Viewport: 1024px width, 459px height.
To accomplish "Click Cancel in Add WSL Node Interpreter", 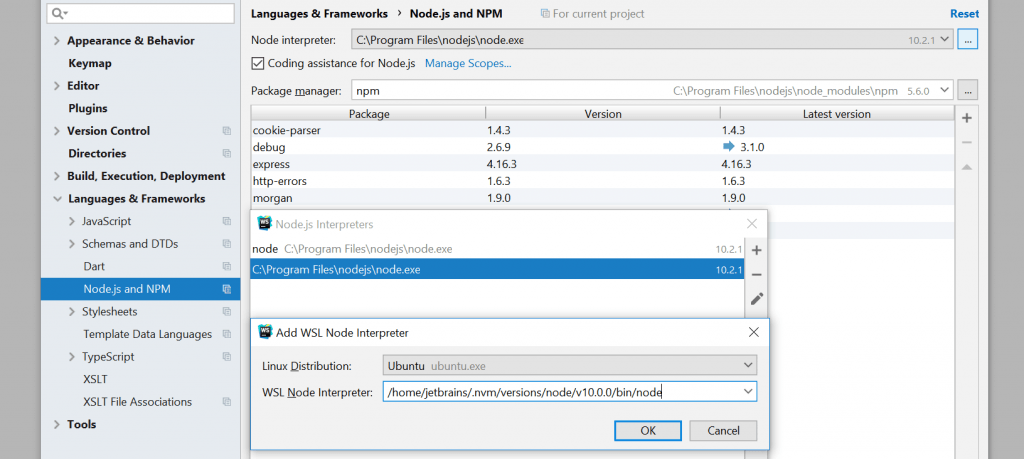I will coord(723,430).
